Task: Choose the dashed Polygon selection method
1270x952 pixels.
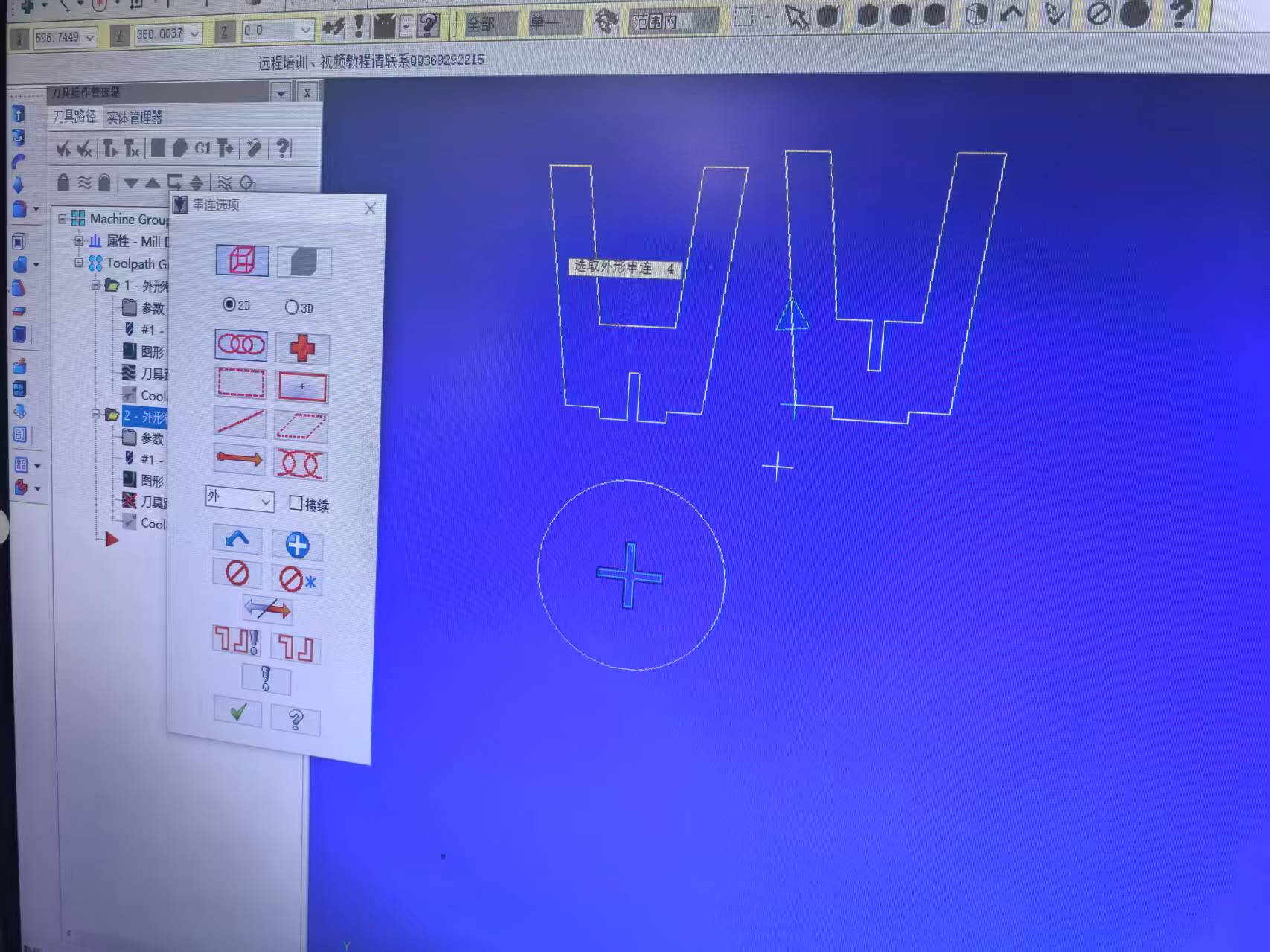Action: tap(301, 427)
